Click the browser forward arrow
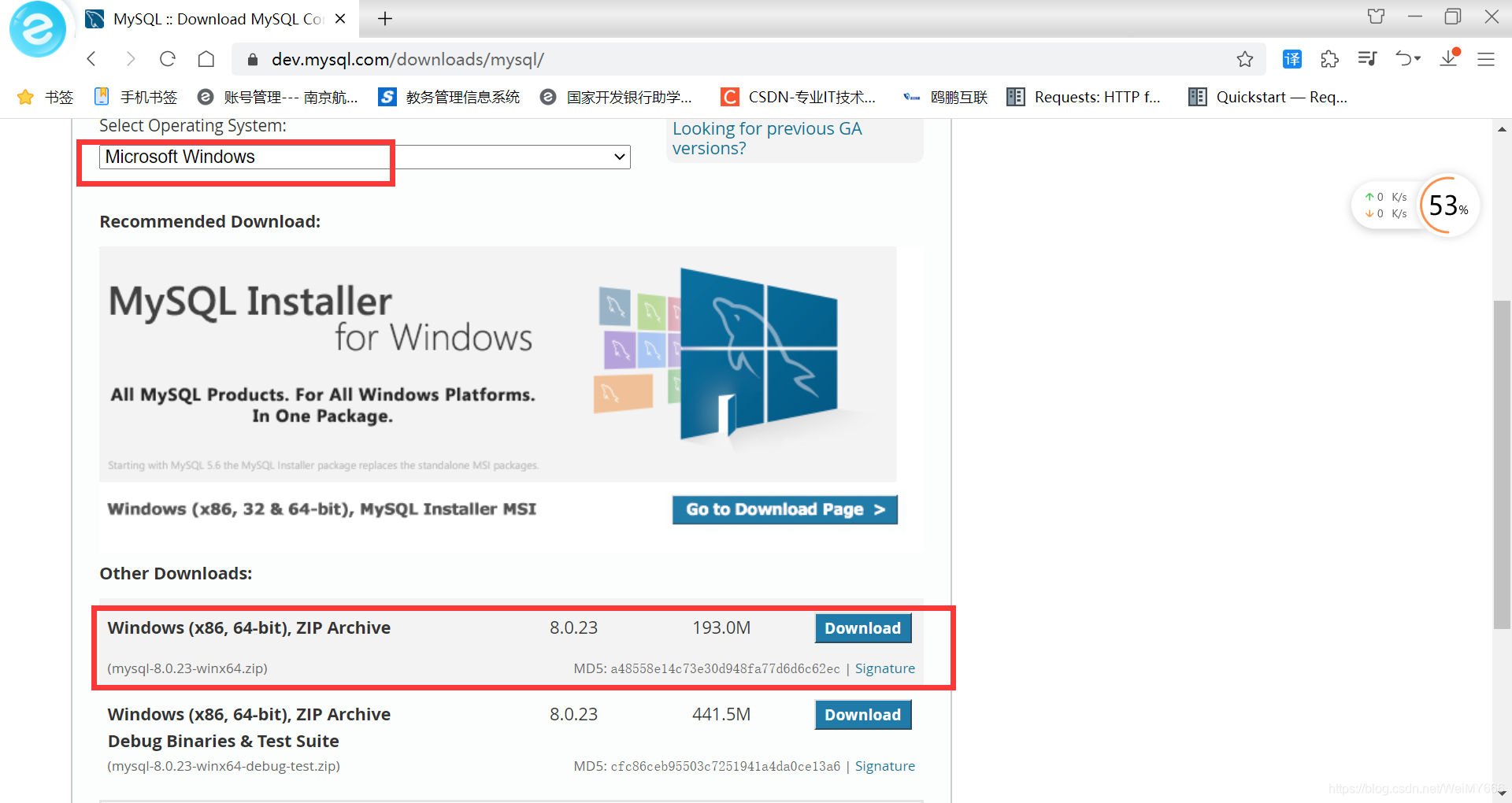The image size is (1512, 803). [x=130, y=59]
